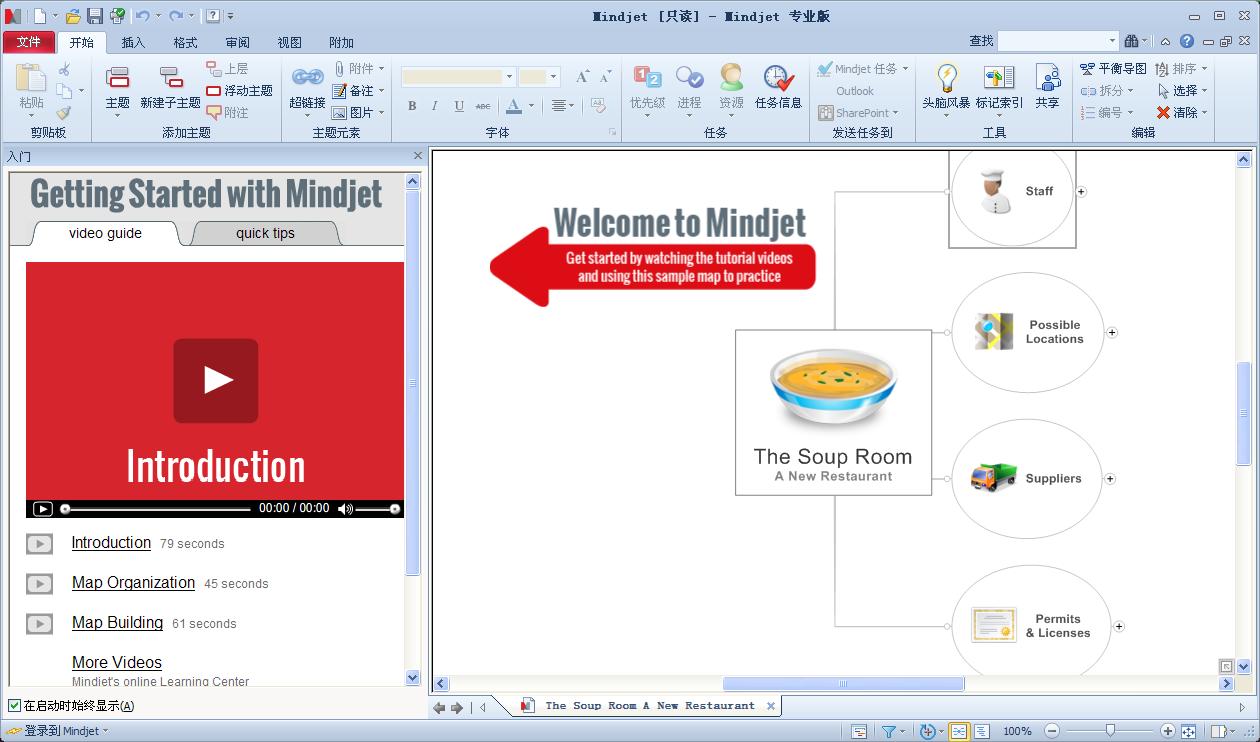Image resolution: width=1260 pixels, height=742 pixels.
Task: Click the Share (共享) button
Action: tap(1047, 87)
